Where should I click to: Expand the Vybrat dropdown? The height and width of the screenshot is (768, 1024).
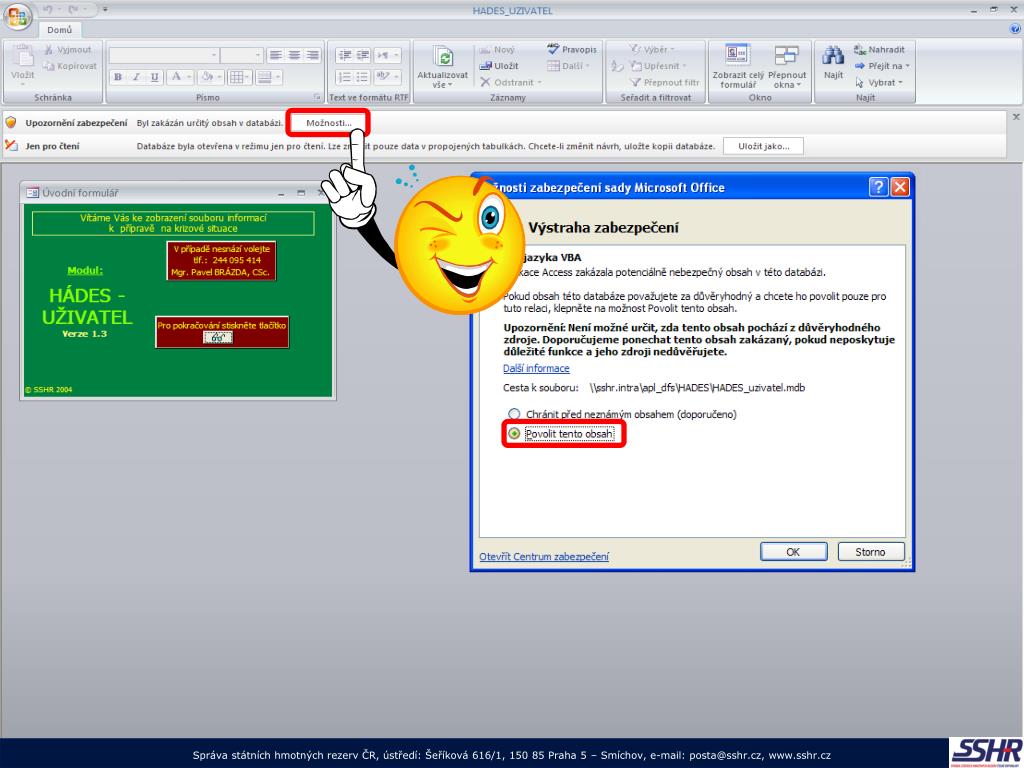tap(900, 83)
